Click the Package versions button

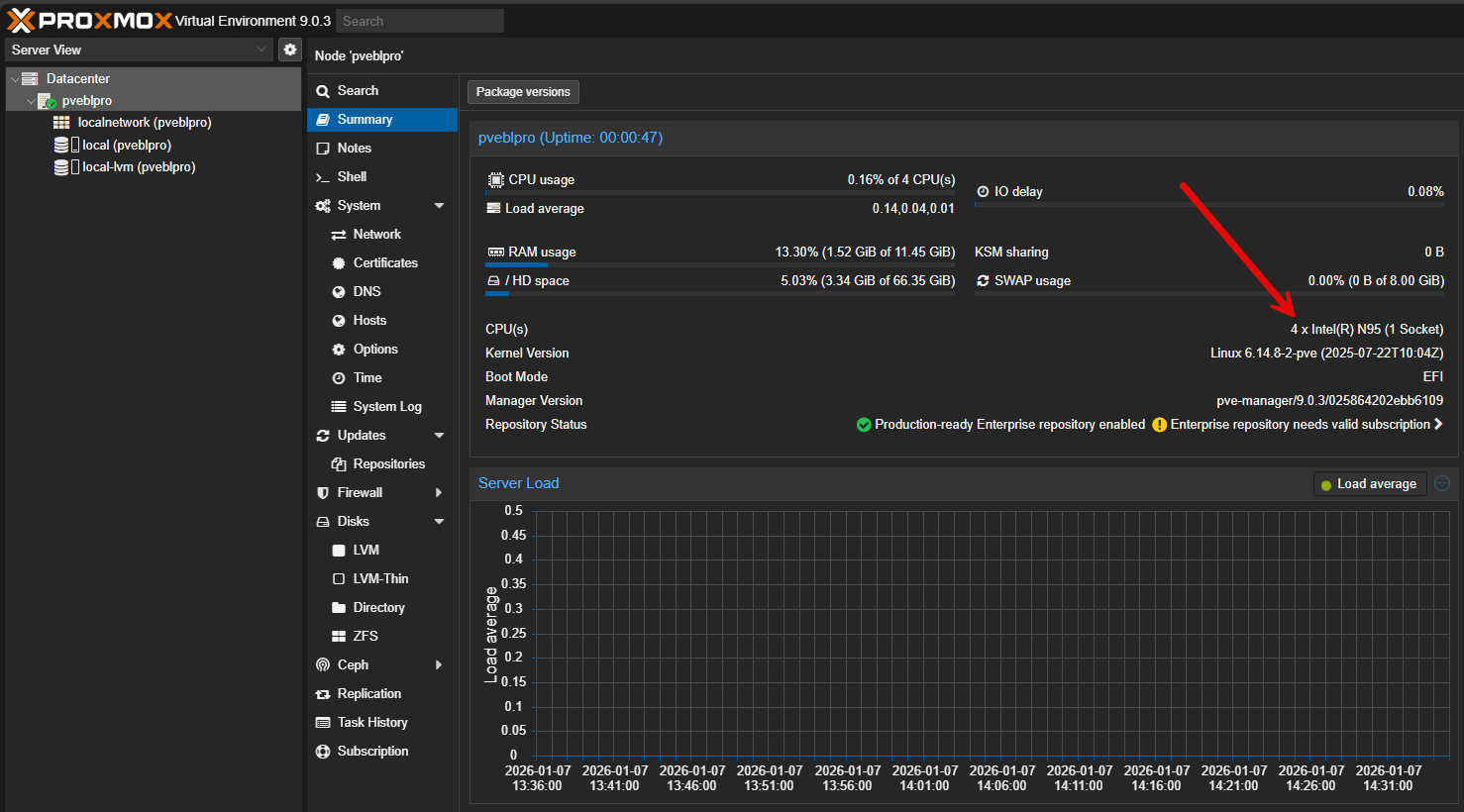pyautogui.click(x=523, y=92)
